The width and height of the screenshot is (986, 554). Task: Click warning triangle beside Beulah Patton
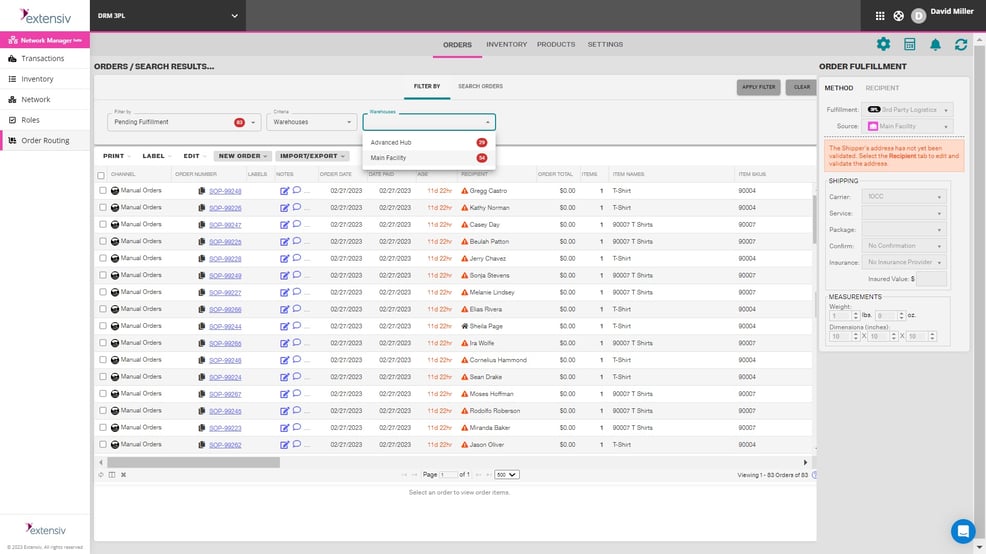pyautogui.click(x=465, y=241)
